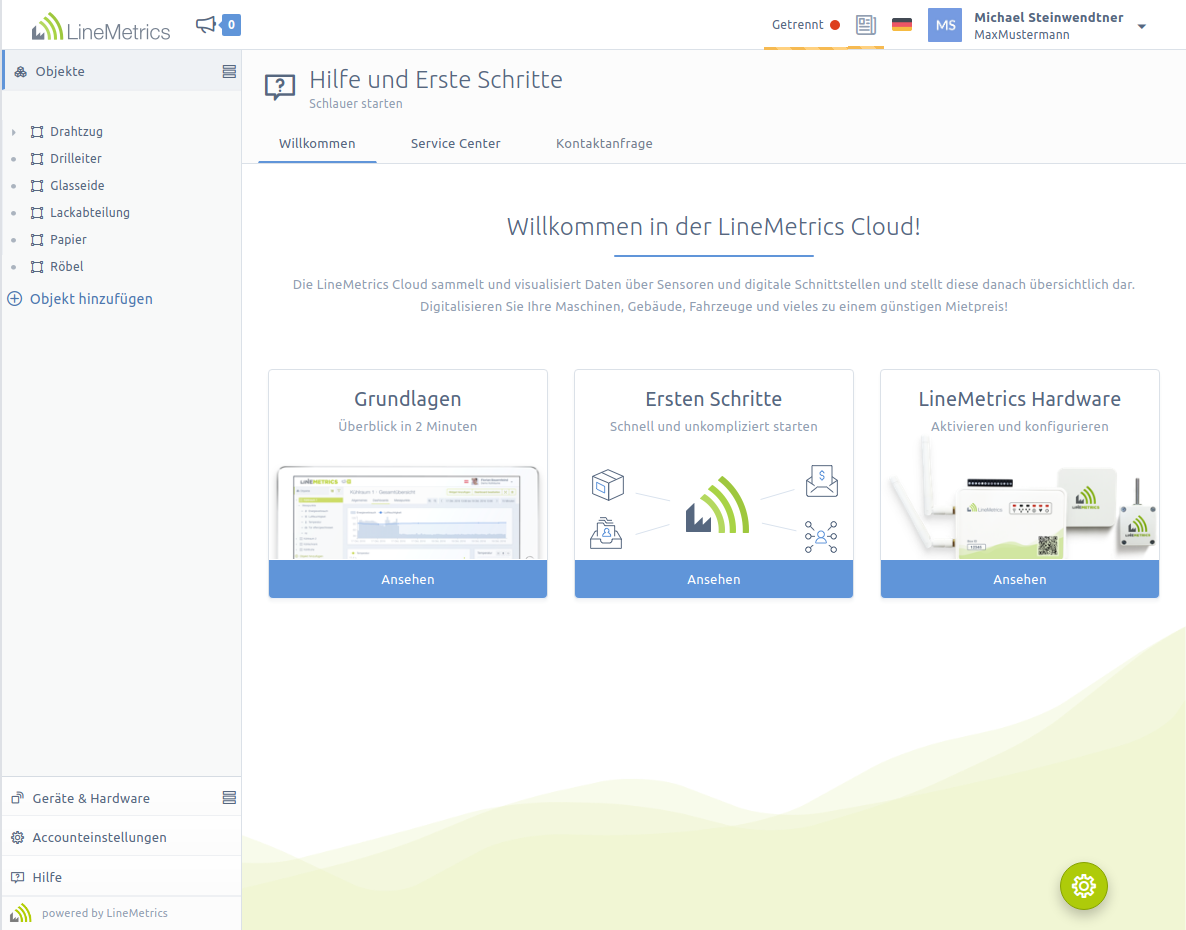
Task: Click the Hilfe question bubble icon
Action: (x=17, y=878)
